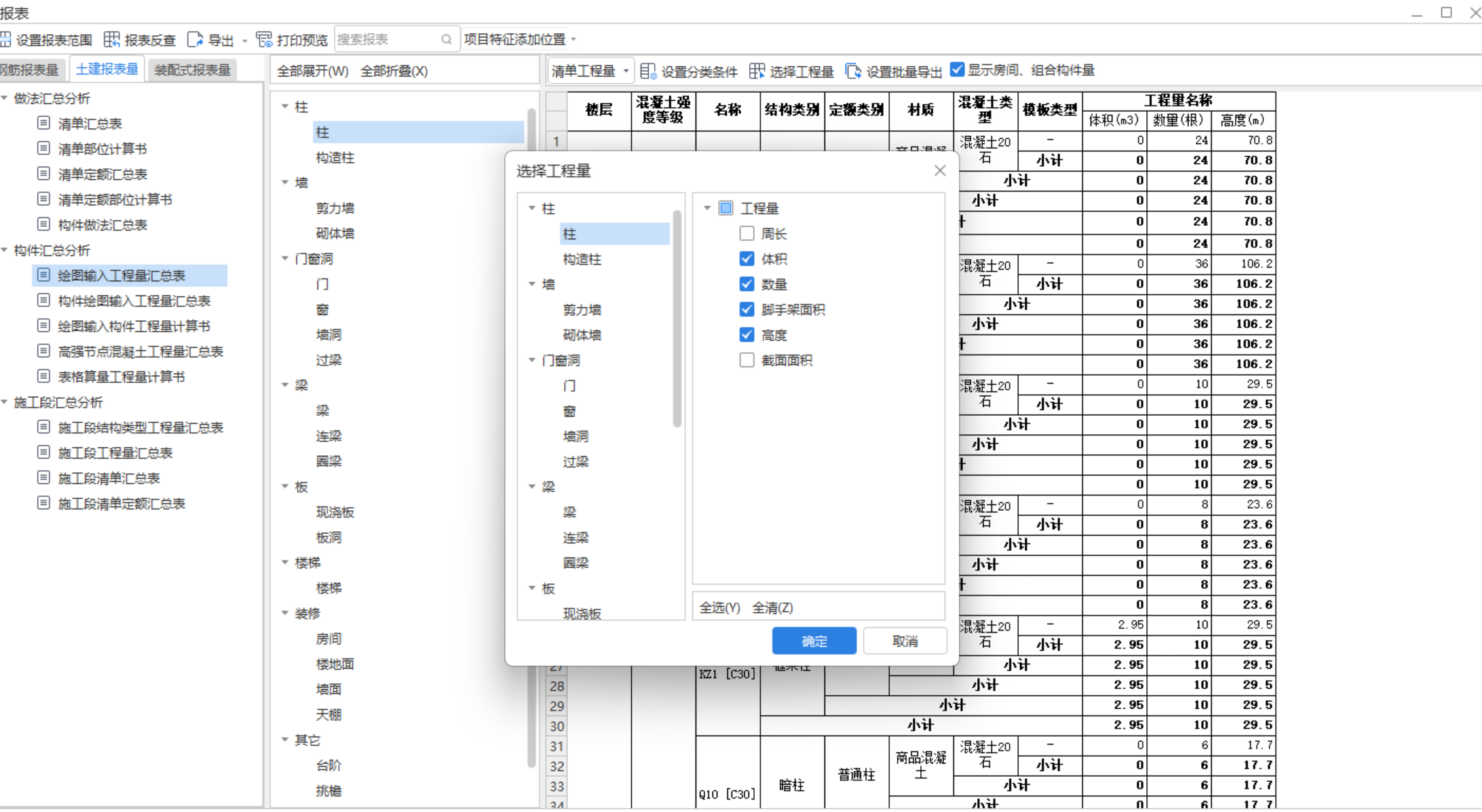Click the 选择工程量 toolbar icon

757,71
